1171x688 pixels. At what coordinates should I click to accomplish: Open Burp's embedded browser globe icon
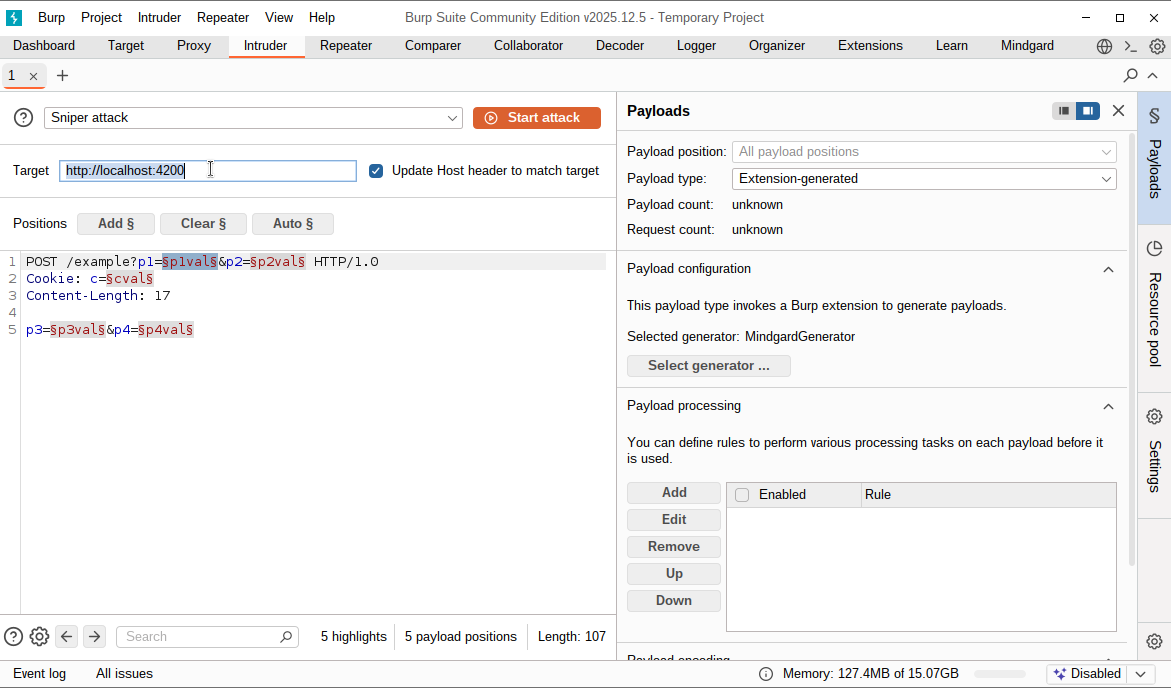point(1104,46)
